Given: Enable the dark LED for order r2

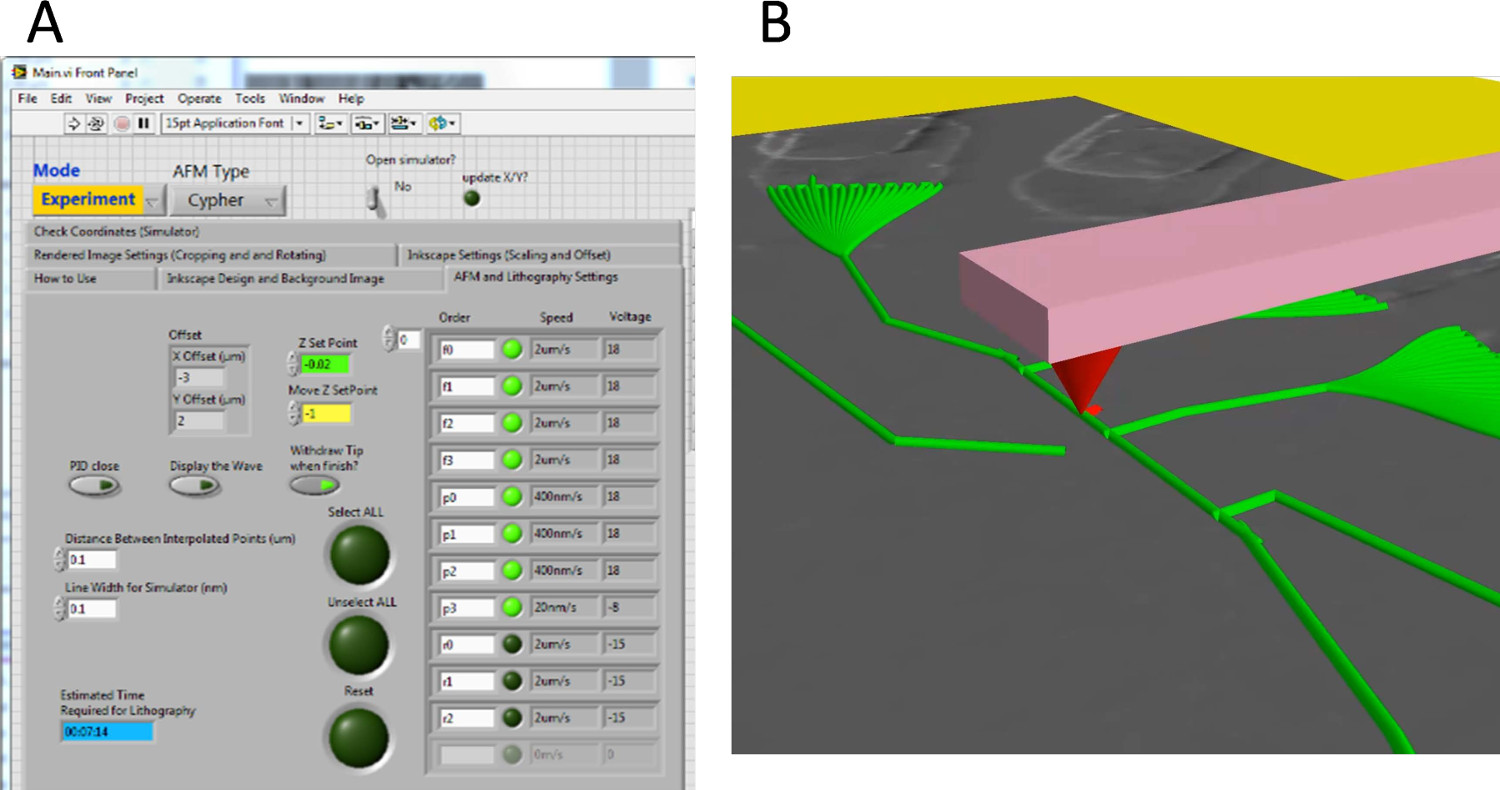Looking at the screenshot, I should pos(513,718).
